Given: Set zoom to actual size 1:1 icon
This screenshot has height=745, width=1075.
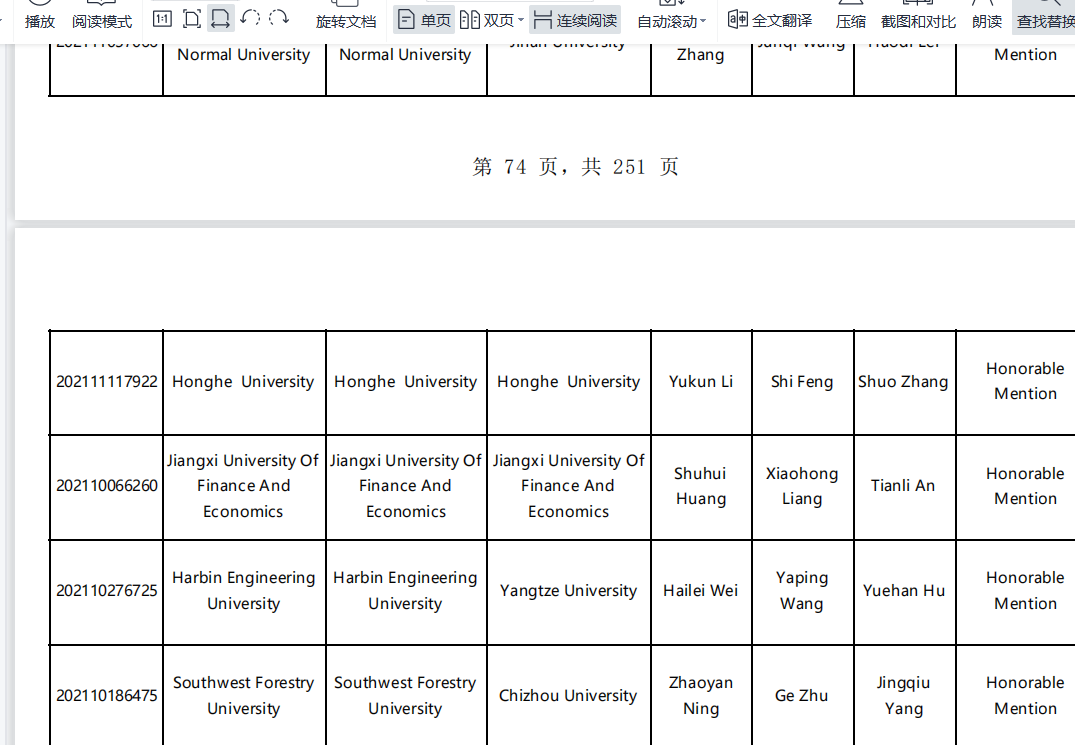Looking at the screenshot, I should (x=162, y=19).
